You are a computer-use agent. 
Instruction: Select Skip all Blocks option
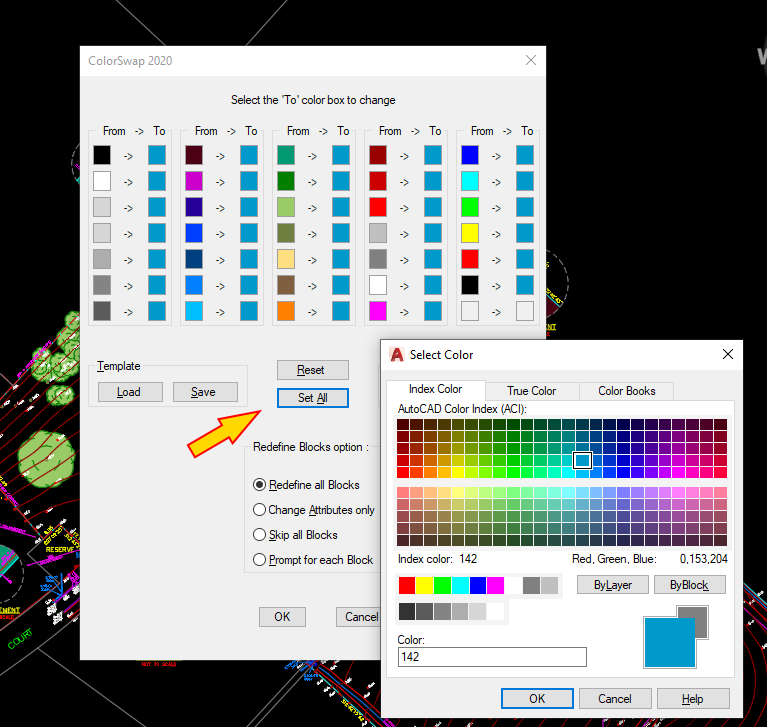click(x=295, y=535)
